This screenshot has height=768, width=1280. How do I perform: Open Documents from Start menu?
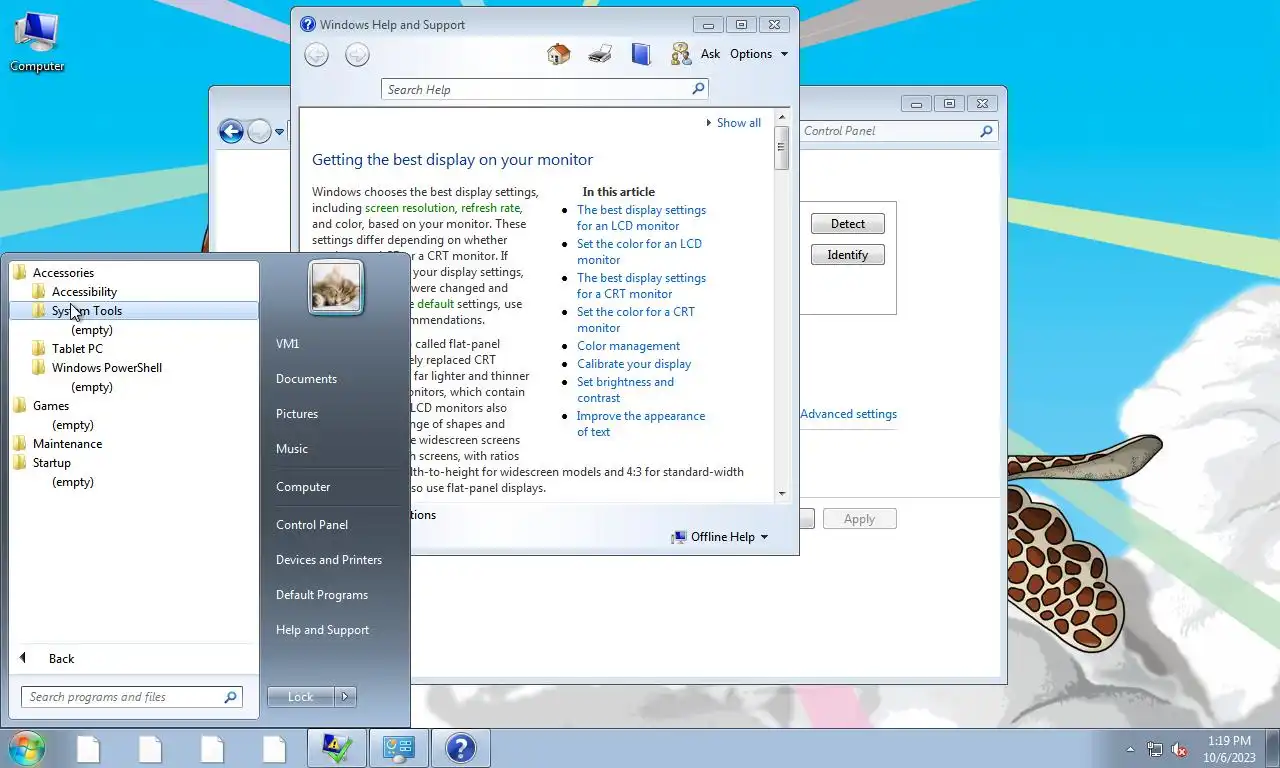[306, 378]
